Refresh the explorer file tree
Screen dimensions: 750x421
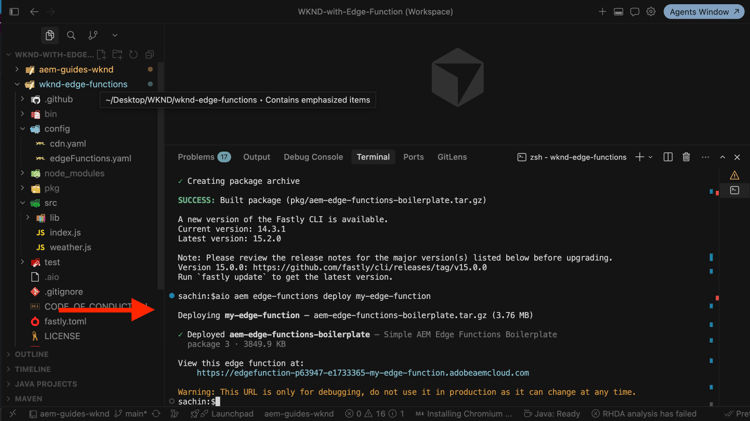click(x=133, y=55)
